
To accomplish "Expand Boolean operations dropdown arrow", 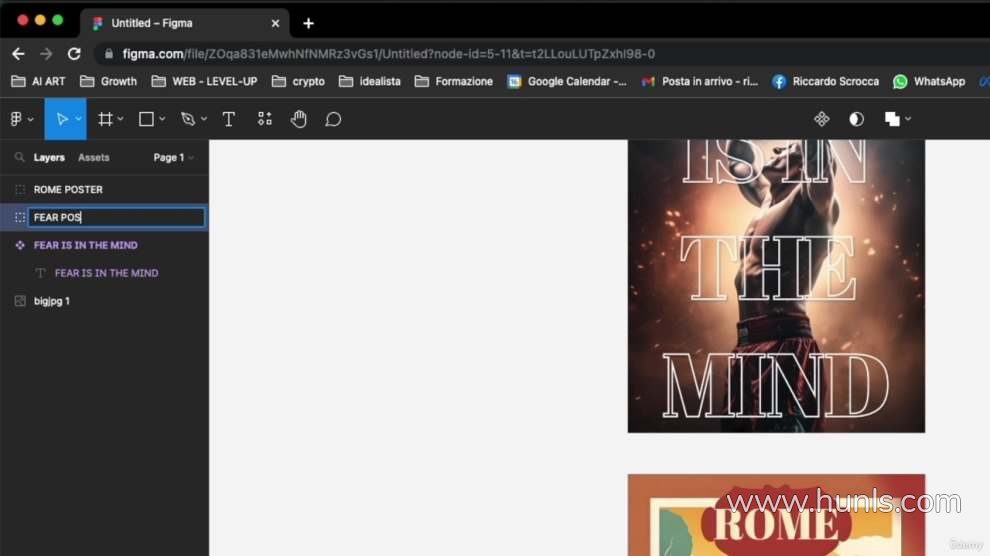I will tap(908, 119).
